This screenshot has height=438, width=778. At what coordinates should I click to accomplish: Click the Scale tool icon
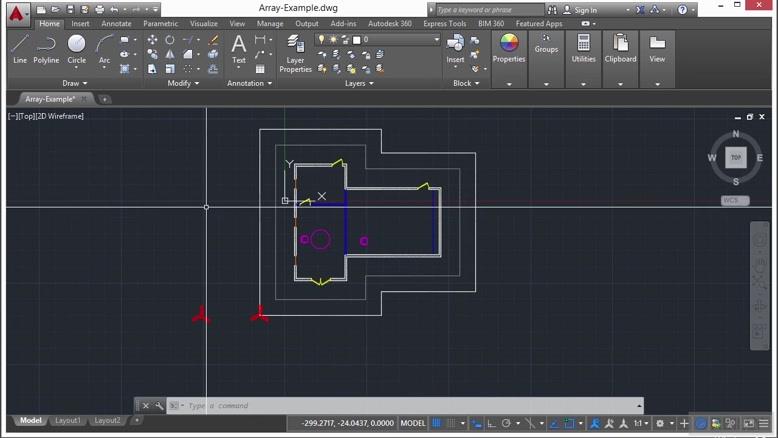170,69
